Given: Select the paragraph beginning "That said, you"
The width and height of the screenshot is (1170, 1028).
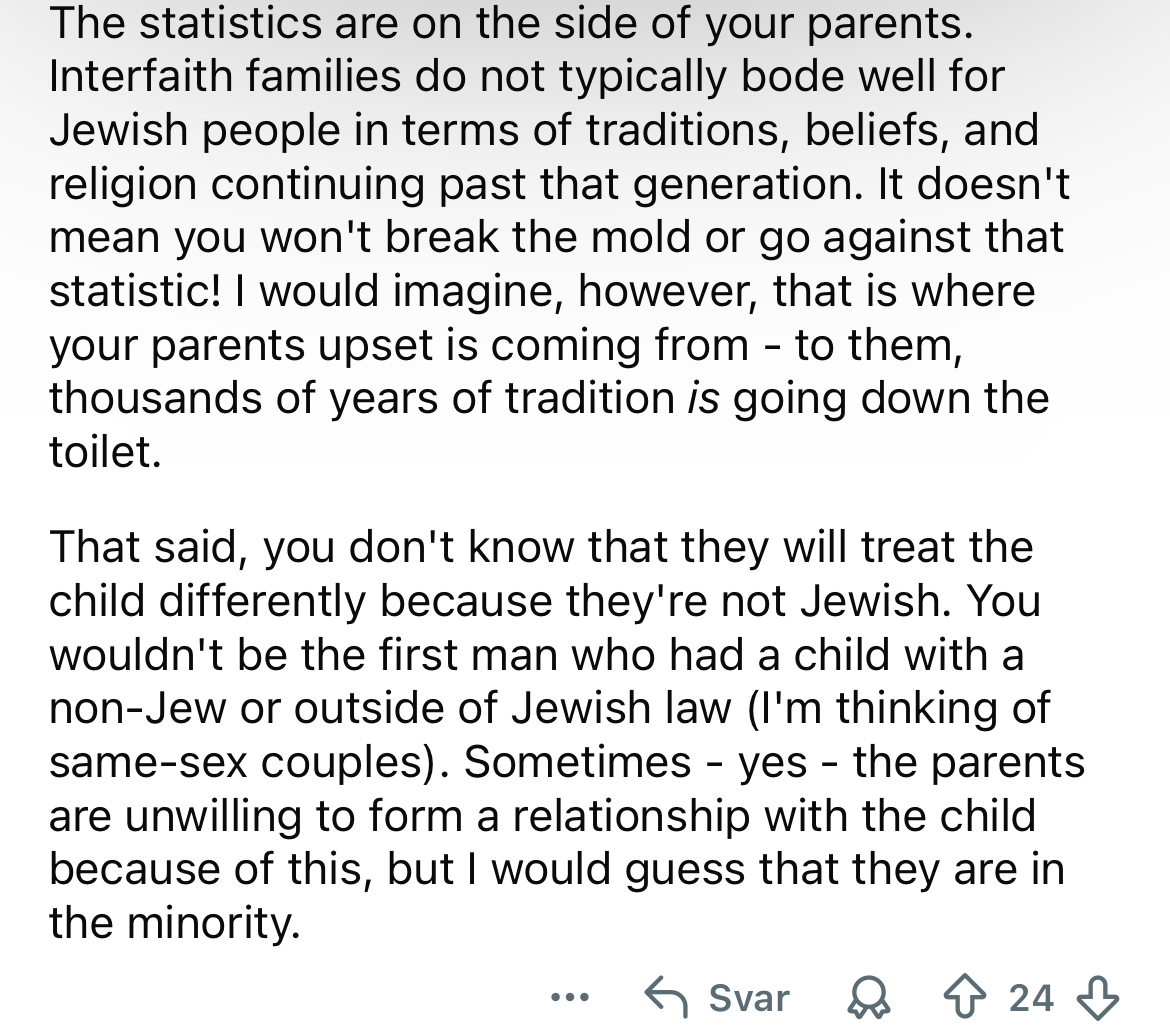Looking at the screenshot, I should click(x=567, y=734).
